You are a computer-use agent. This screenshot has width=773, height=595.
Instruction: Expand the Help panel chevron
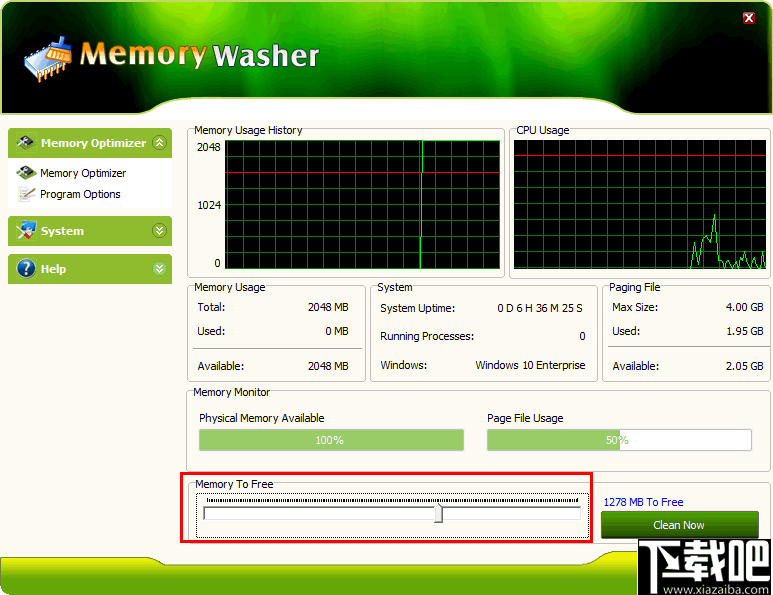tap(159, 269)
